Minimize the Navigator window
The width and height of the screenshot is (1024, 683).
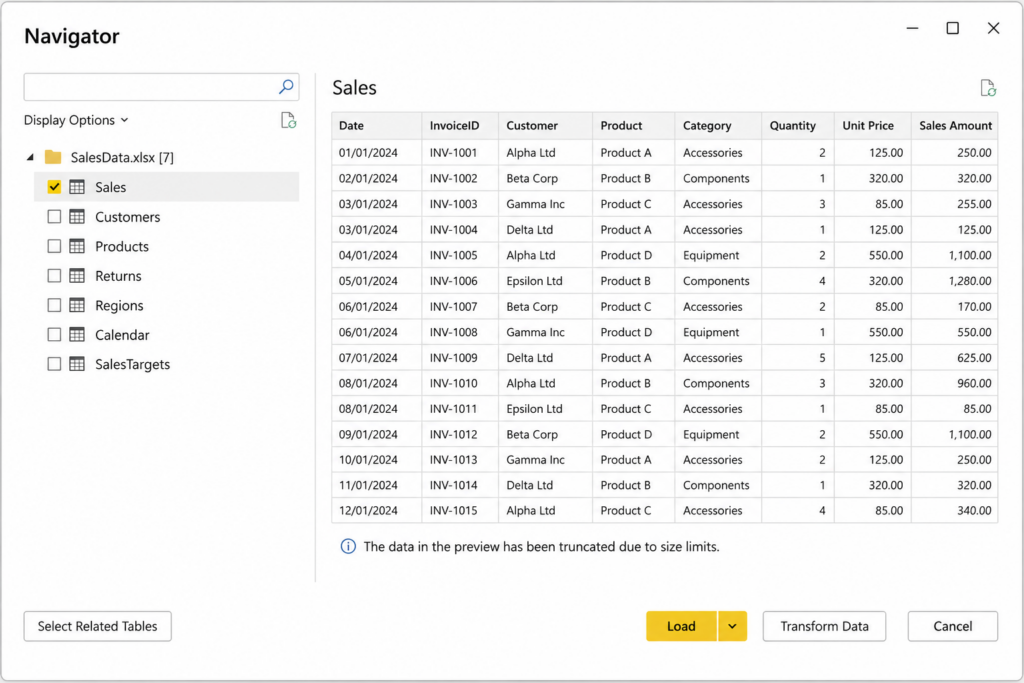tap(912, 28)
